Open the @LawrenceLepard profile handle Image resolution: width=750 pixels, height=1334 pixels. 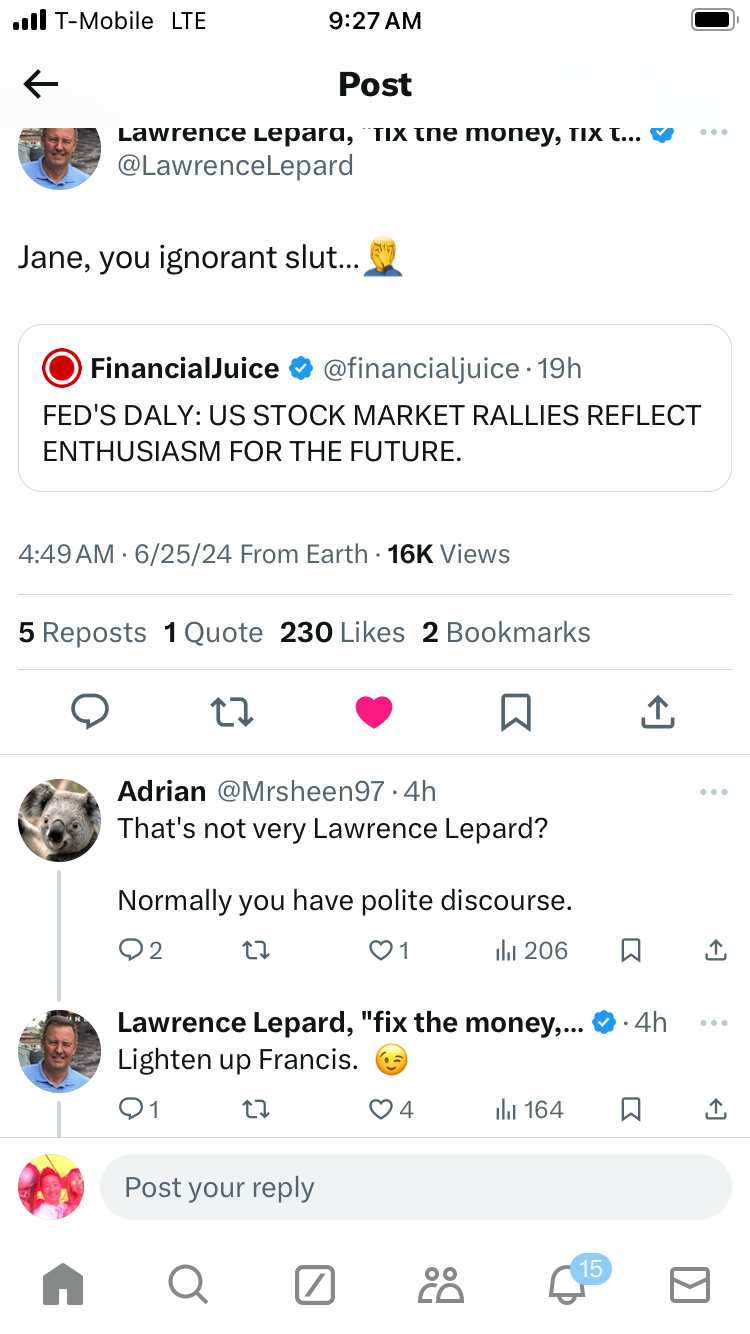(235, 165)
